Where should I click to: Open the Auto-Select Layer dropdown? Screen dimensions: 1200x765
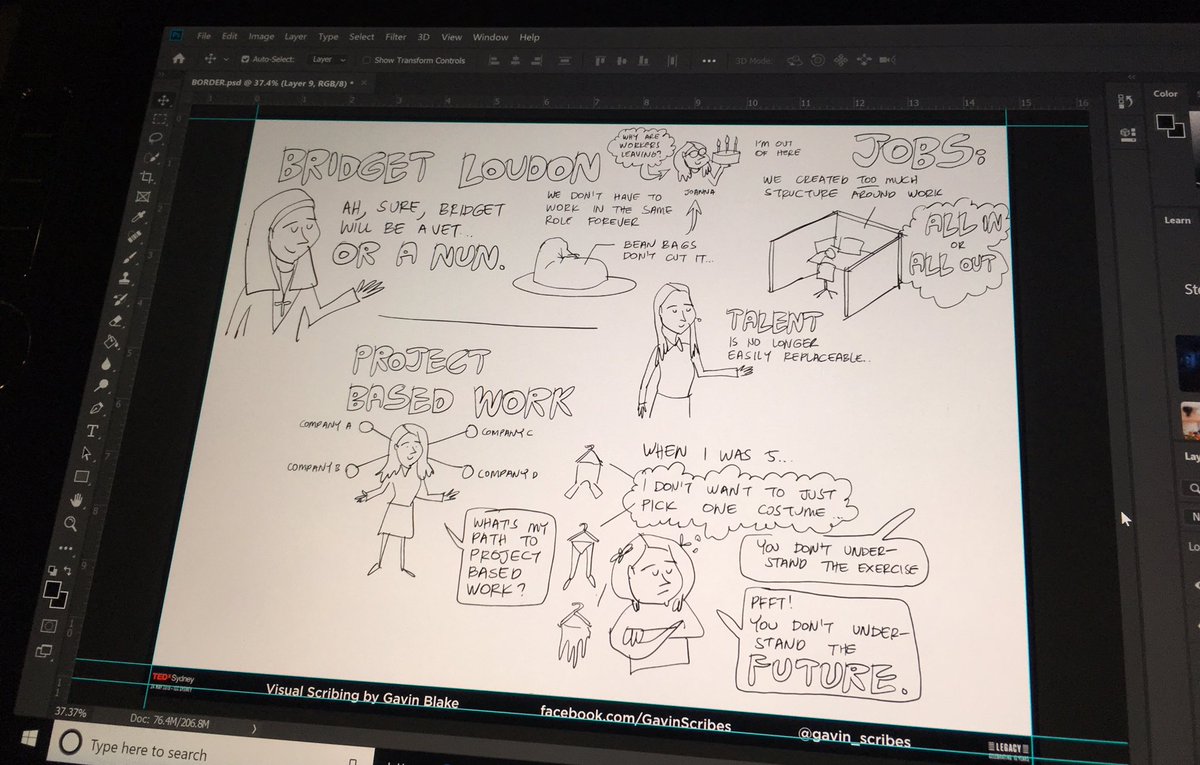(329, 60)
